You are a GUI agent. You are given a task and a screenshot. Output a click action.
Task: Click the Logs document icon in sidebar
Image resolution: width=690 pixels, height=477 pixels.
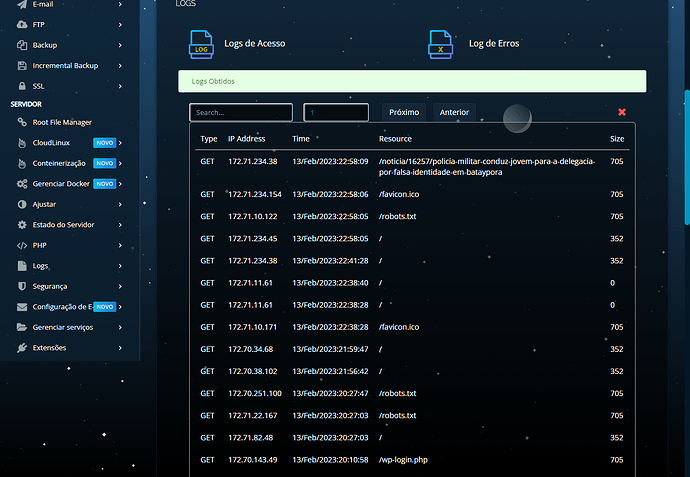(22, 266)
